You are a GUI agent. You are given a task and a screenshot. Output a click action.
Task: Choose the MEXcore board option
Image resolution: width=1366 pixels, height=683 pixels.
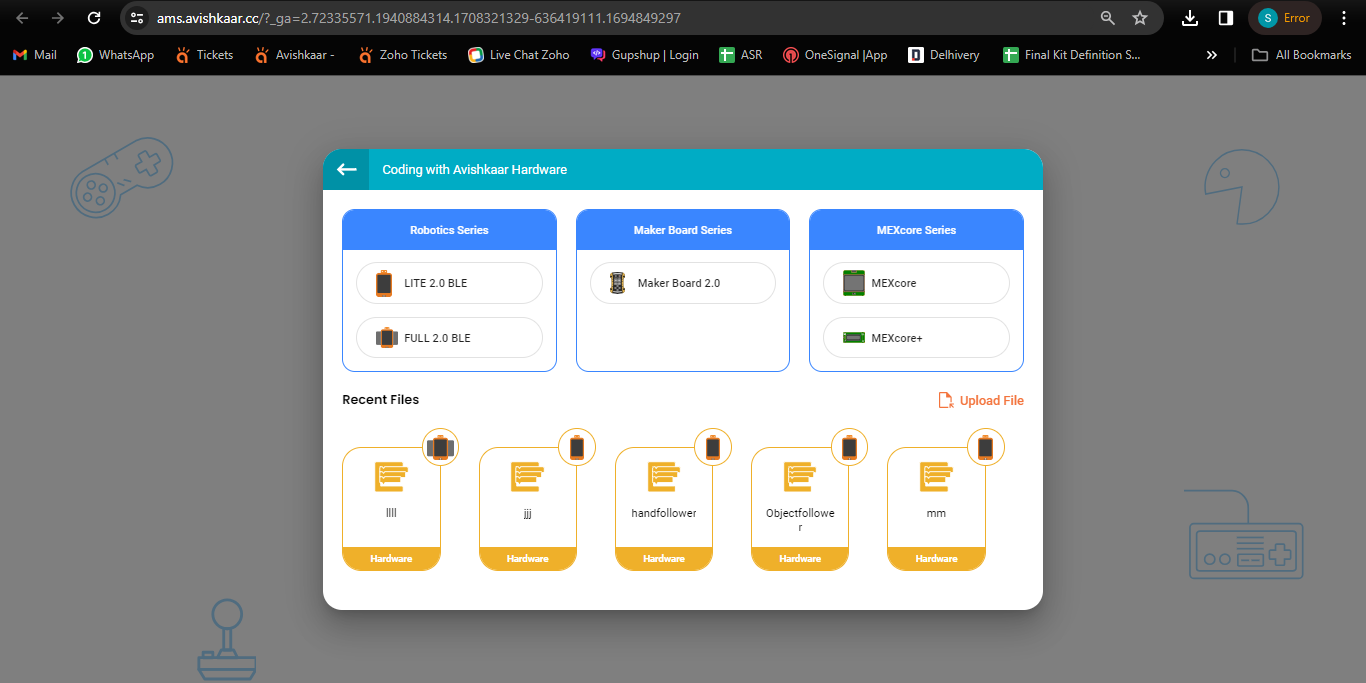pos(916,283)
